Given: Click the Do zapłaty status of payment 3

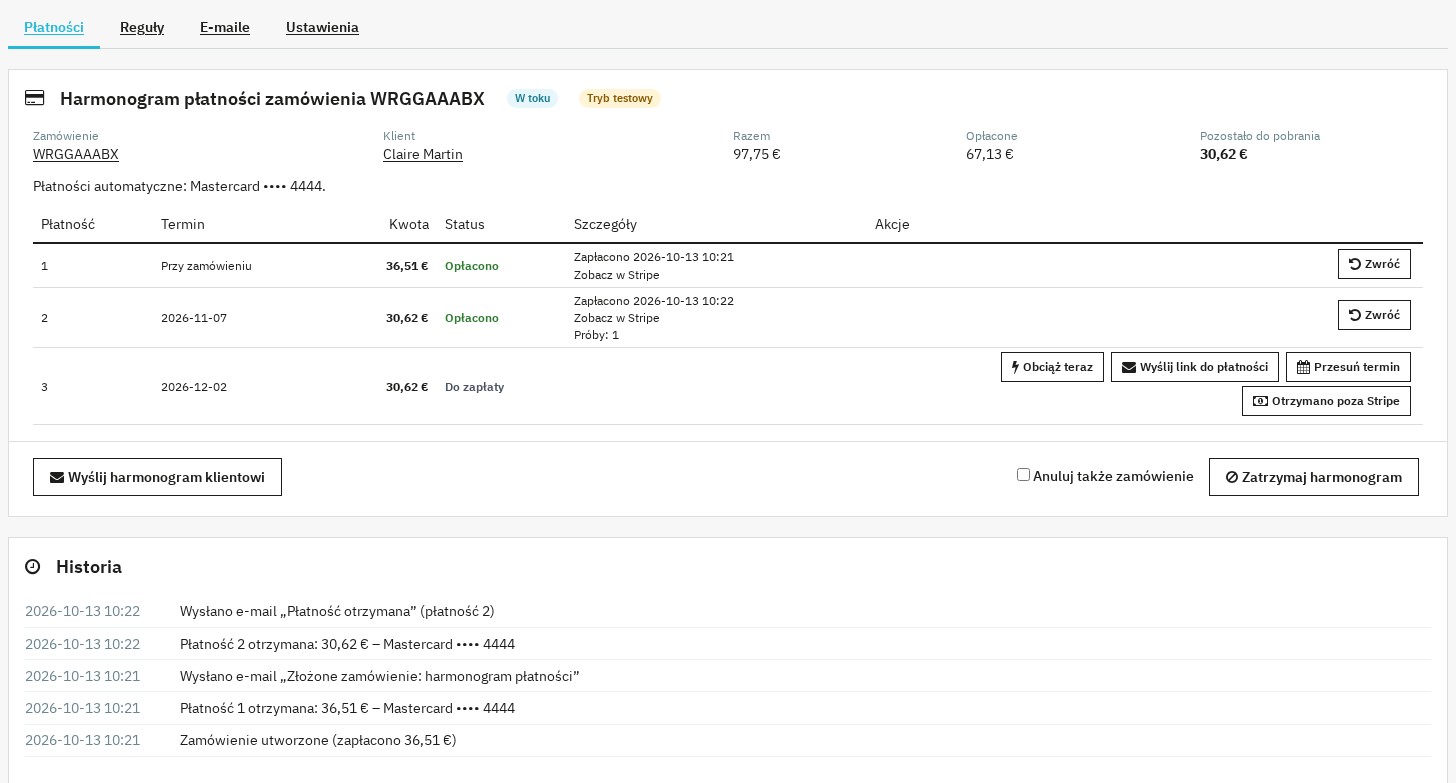Looking at the screenshot, I should coord(475,387).
